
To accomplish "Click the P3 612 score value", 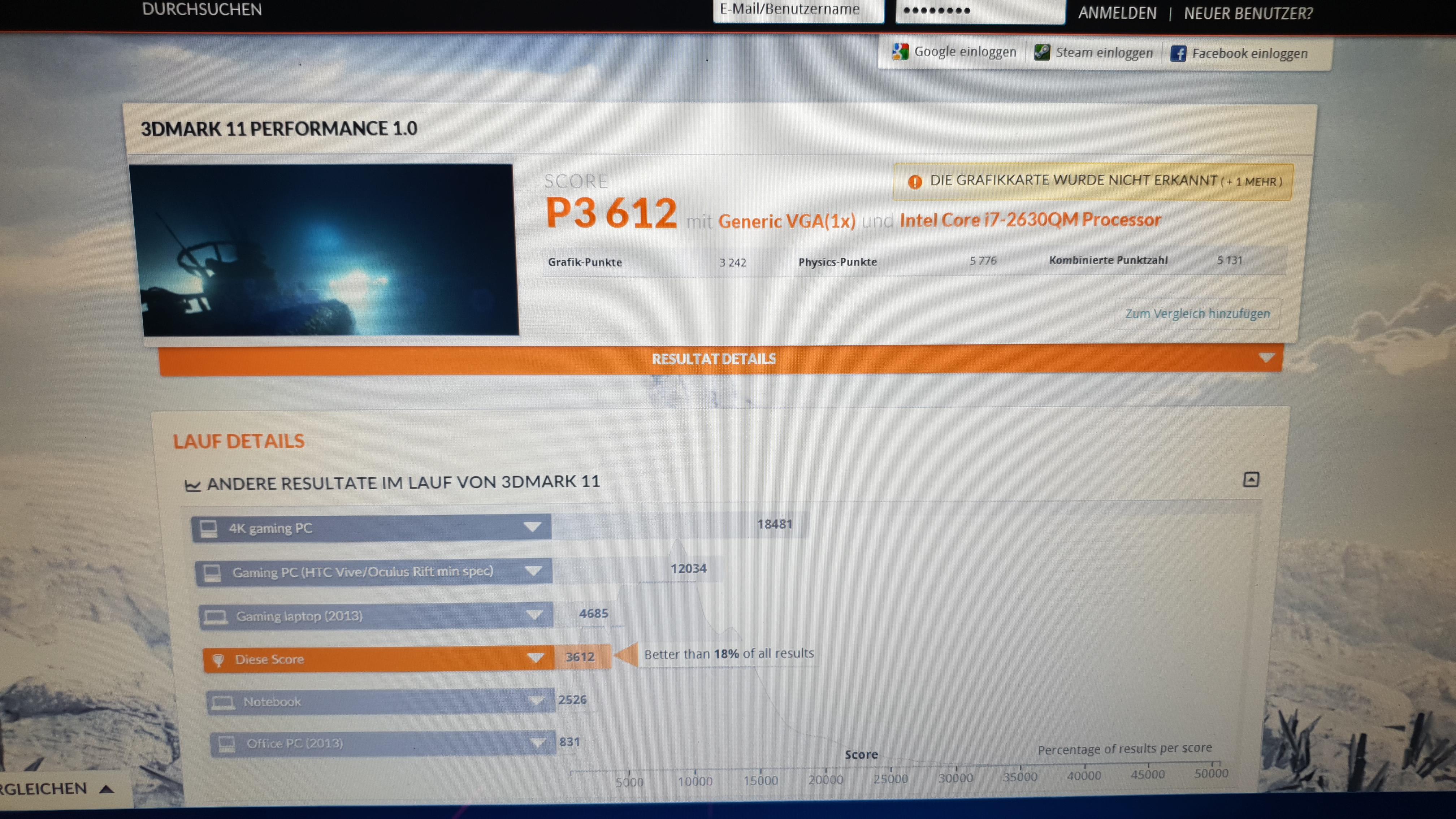I will pyautogui.click(x=611, y=213).
